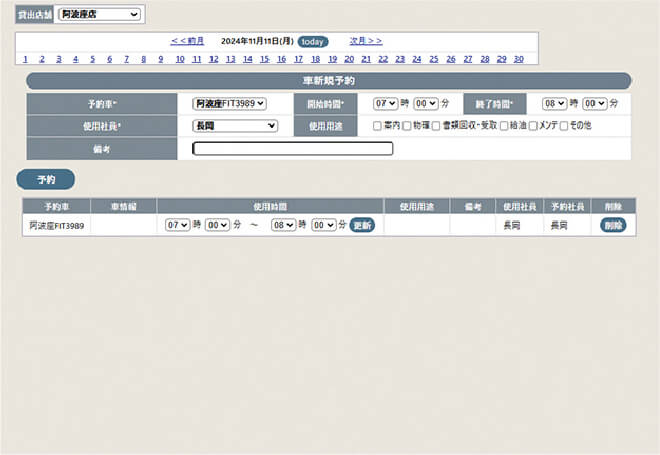Image resolution: width=660 pixels, height=455 pixels.
Task: Go to previous month with <<前月 link
Action: click(187, 41)
